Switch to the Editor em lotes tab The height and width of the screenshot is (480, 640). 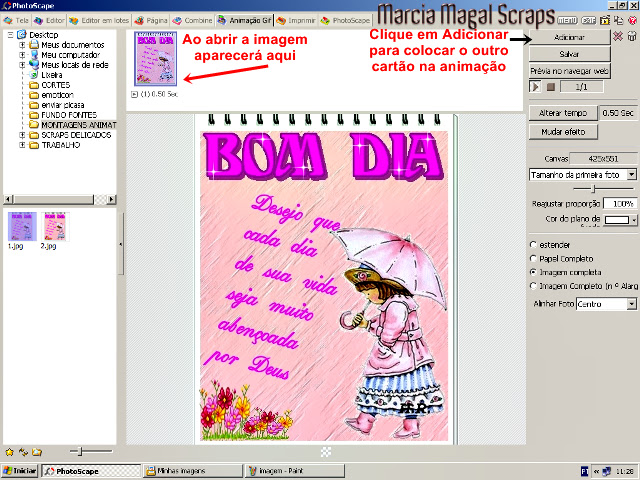click(x=99, y=20)
